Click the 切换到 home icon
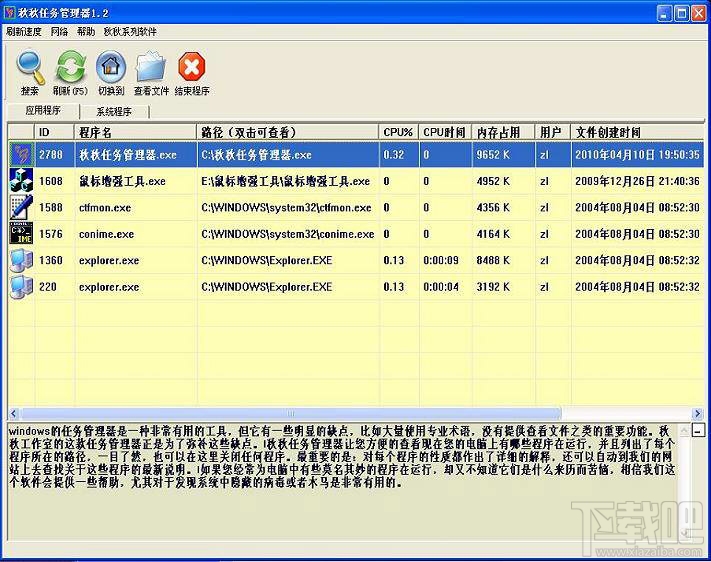This screenshot has height=562, width=711. pos(111,67)
